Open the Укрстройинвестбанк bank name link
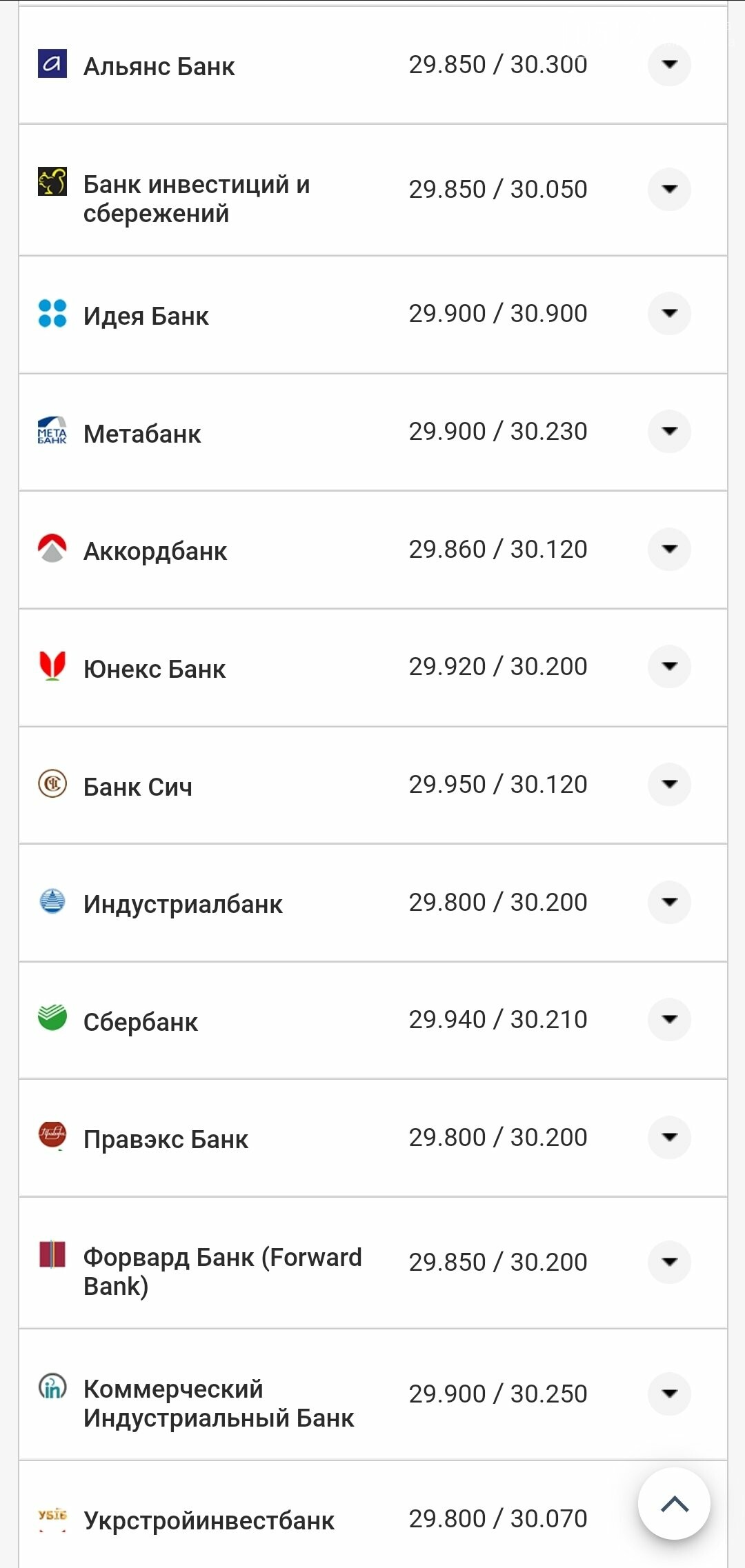The width and height of the screenshot is (745, 1568). point(209,1520)
